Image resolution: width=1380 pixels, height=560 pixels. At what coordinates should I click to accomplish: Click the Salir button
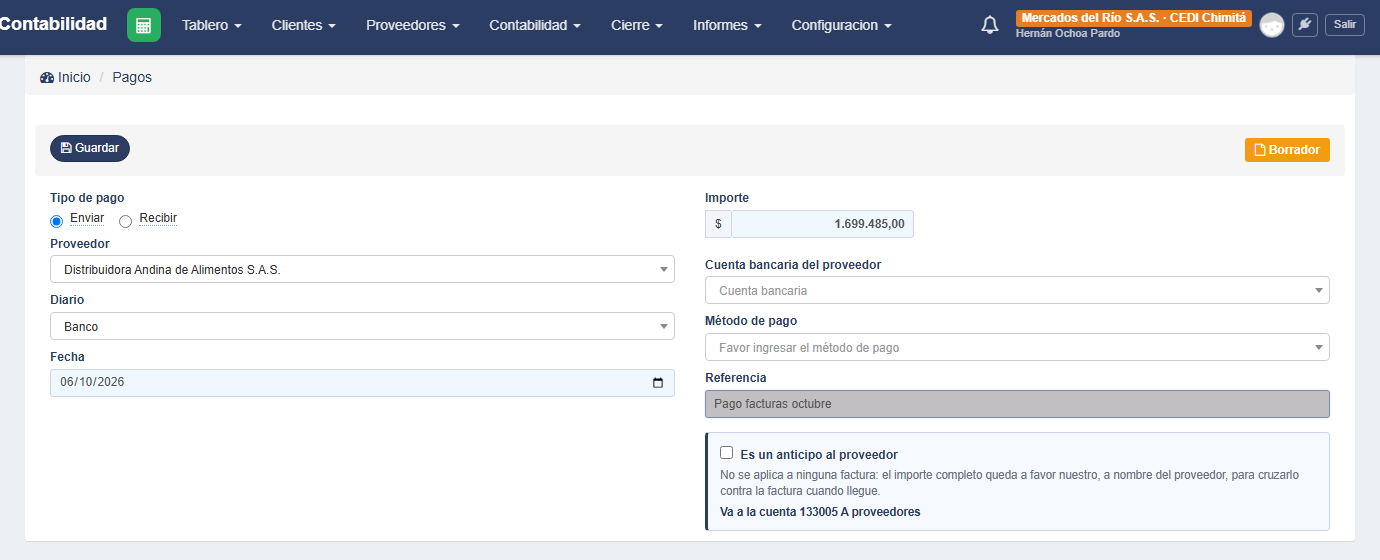click(x=1345, y=25)
